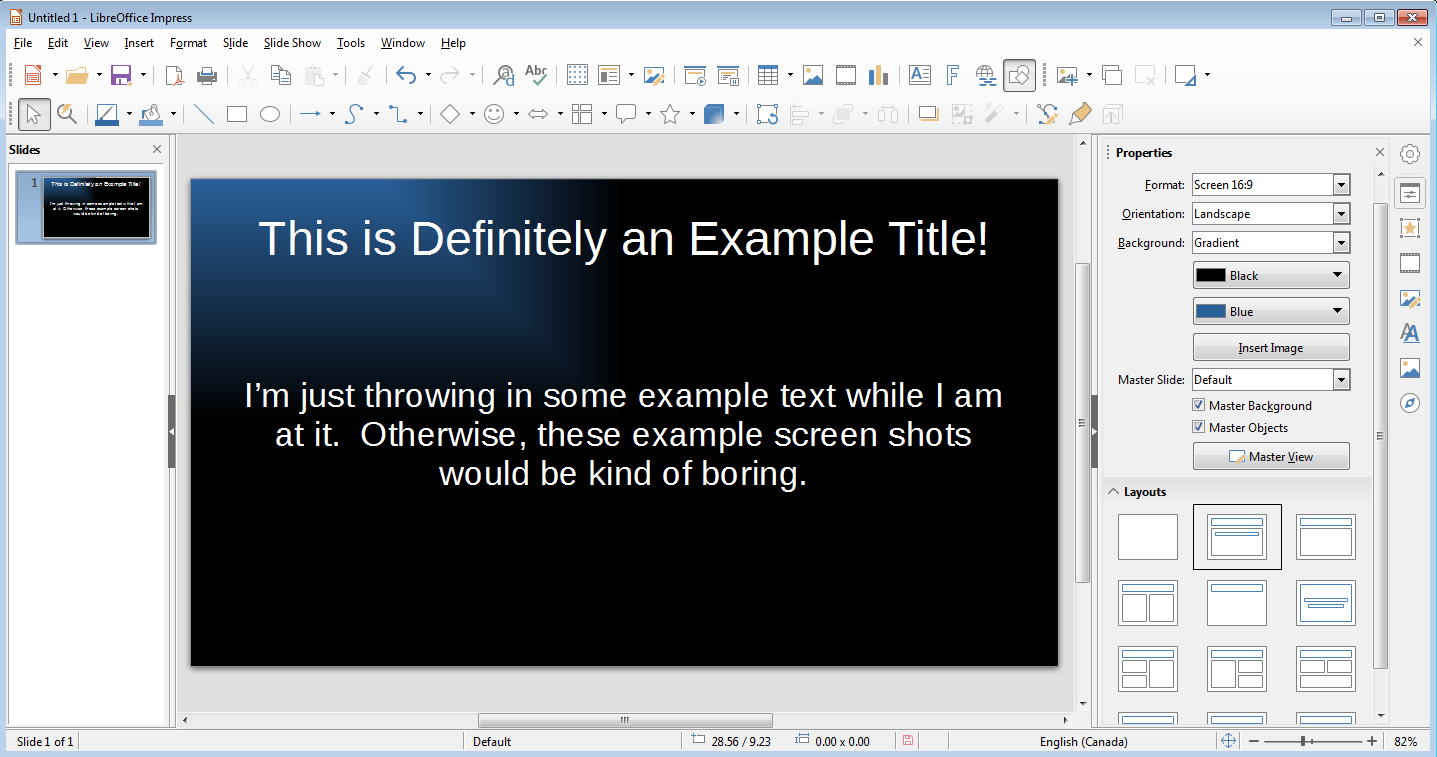The height and width of the screenshot is (757, 1437).
Task: Click the Save document icon
Action: [121, 75]
